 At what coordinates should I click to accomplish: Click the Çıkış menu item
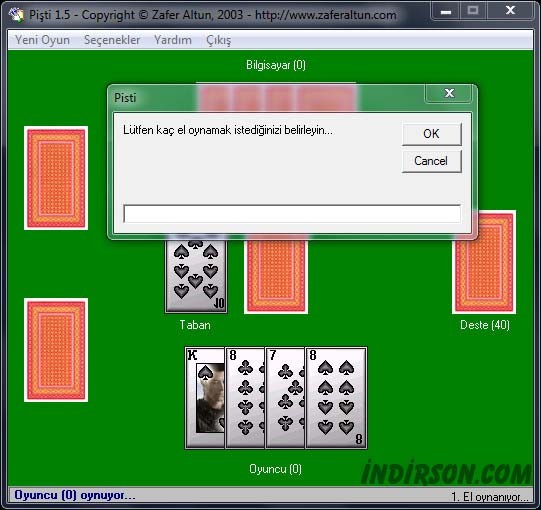(218, 40)
